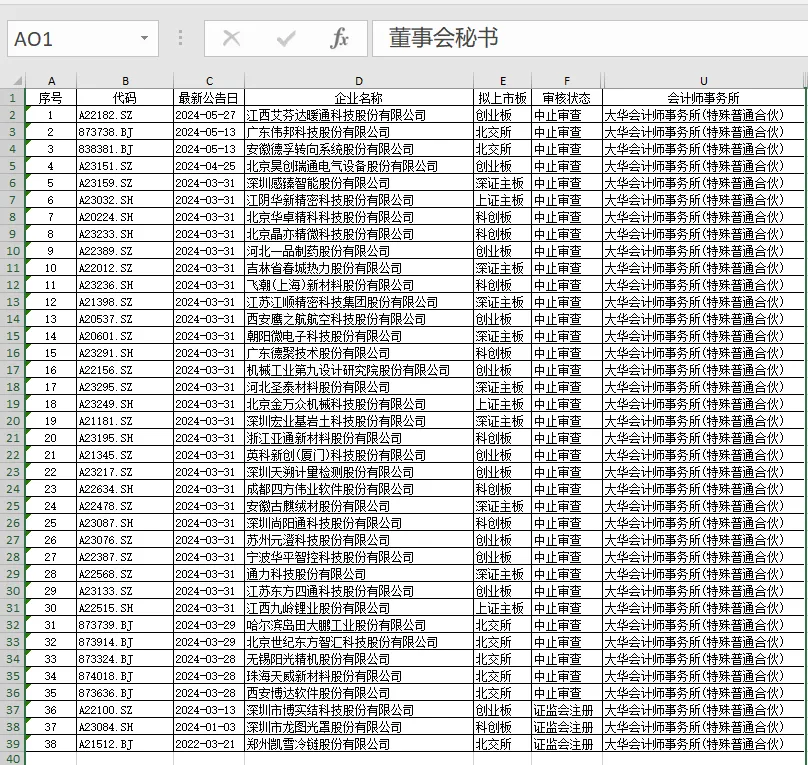Select column C header
Screen dimensions: 808x765
pyautogui.click(x=209, y=81)
